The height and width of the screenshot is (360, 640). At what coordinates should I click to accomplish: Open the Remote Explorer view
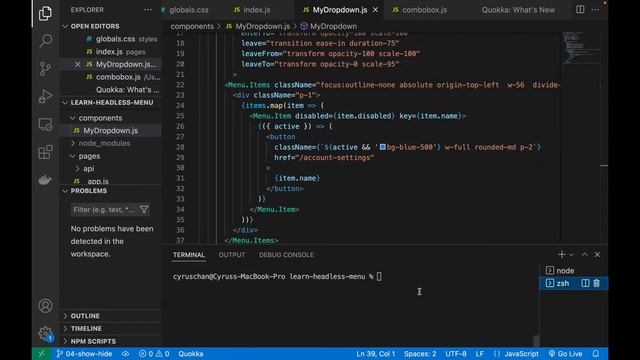[x=45, y=124]
